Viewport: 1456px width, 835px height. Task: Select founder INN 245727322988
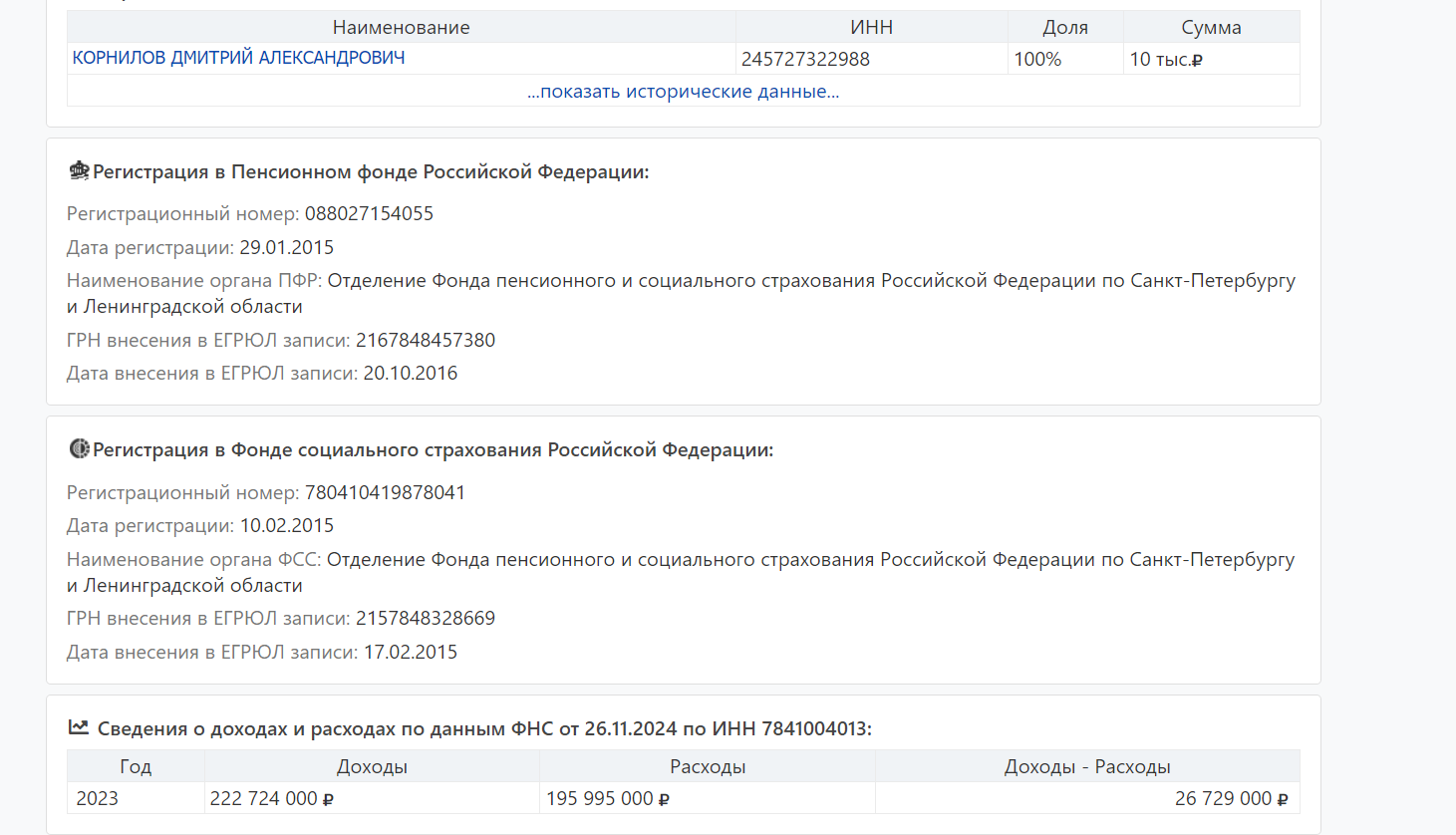click(x=805, y=59)
